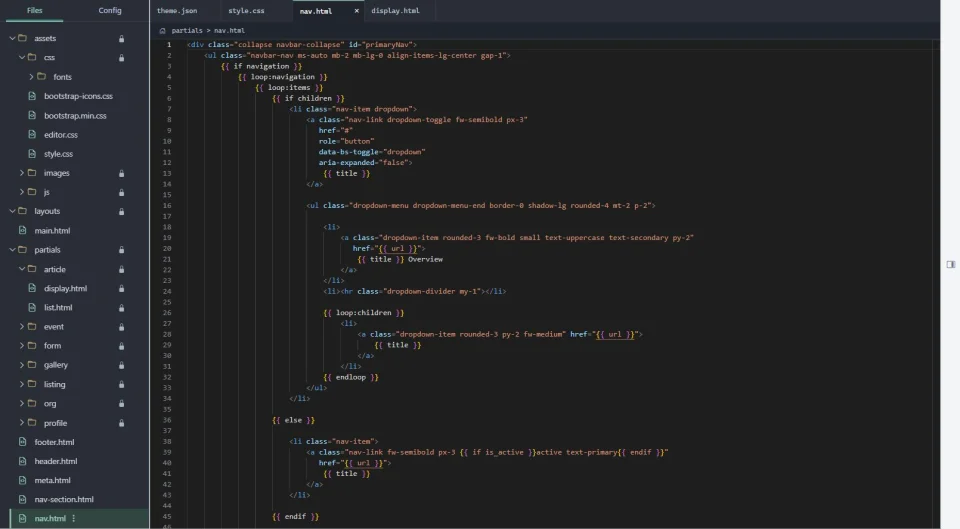
Task: Open footer.html file
Action: point(54,441)
